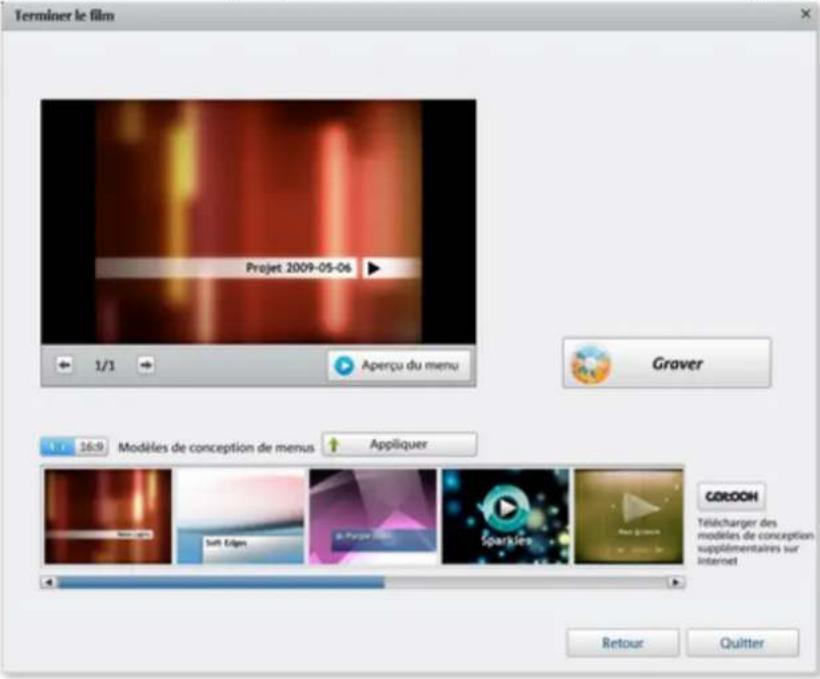Select the 4:3 aspect ratio toggle
Viewport: 820px width, 679px height.
click(58, 447)
